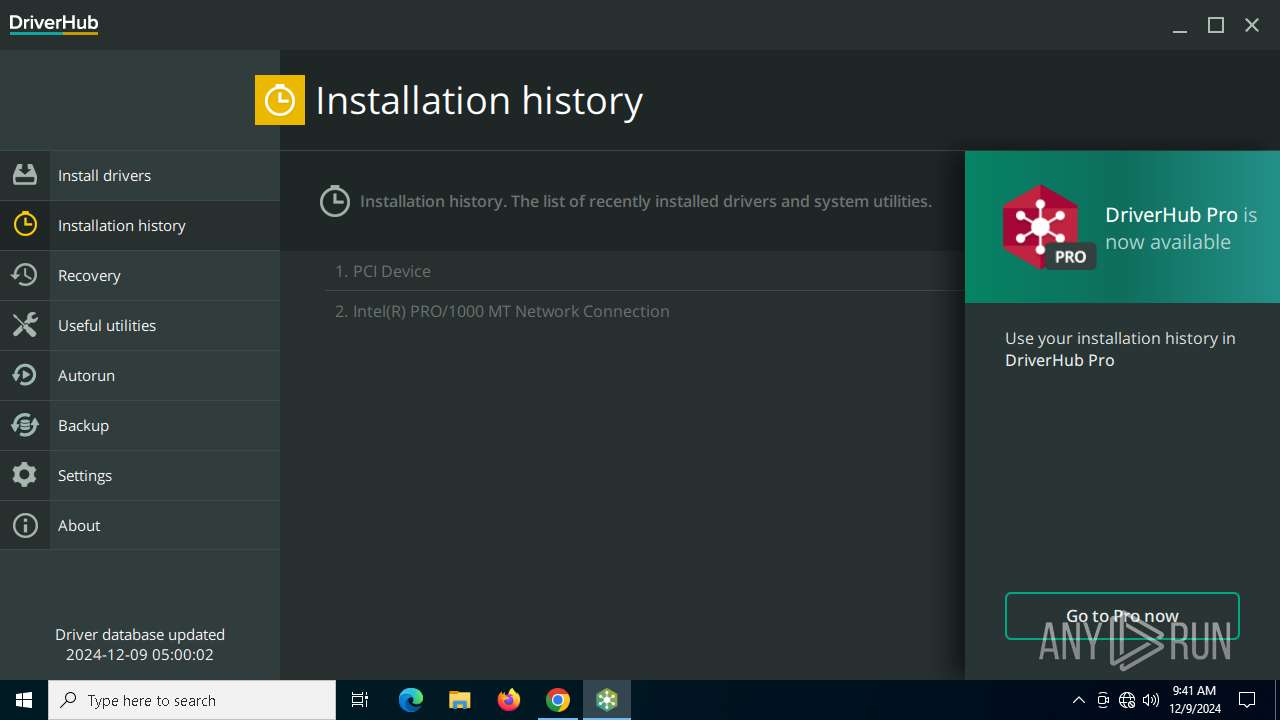
Task: Open the Settings label in sidebar
Action: pos(85,475)
